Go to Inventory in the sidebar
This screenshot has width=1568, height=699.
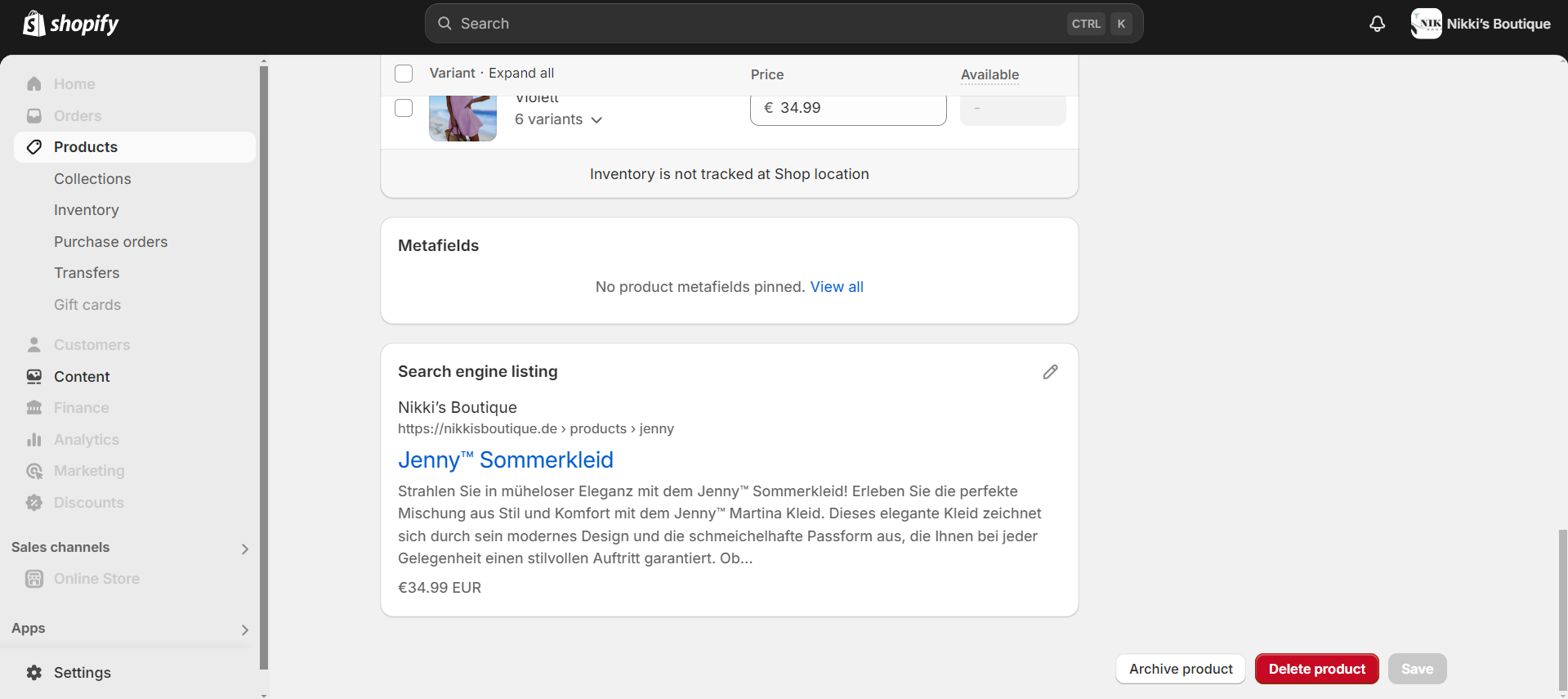(87, 210)
